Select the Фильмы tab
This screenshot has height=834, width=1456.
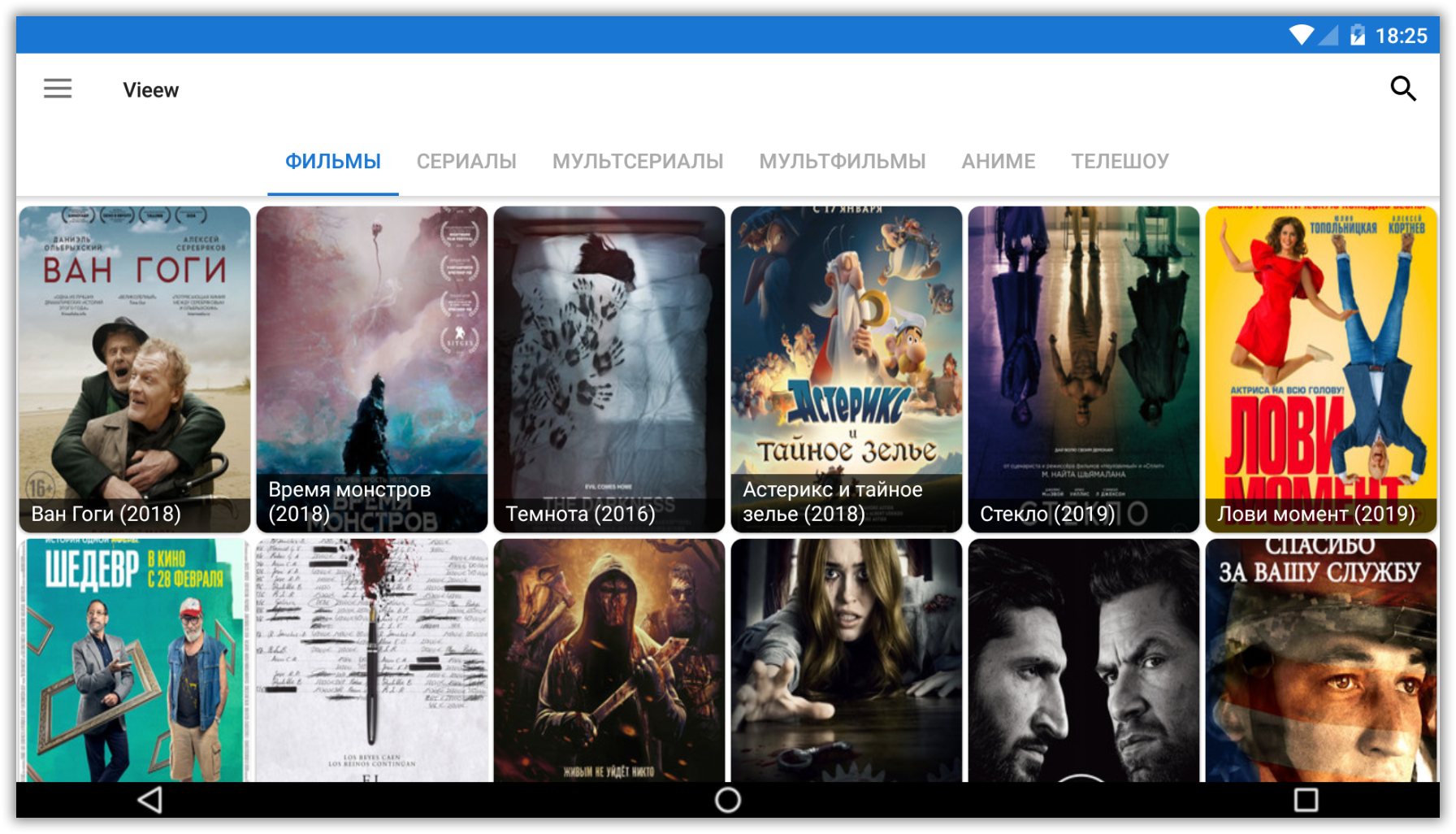pyautogui.click(x=333, y=162)
